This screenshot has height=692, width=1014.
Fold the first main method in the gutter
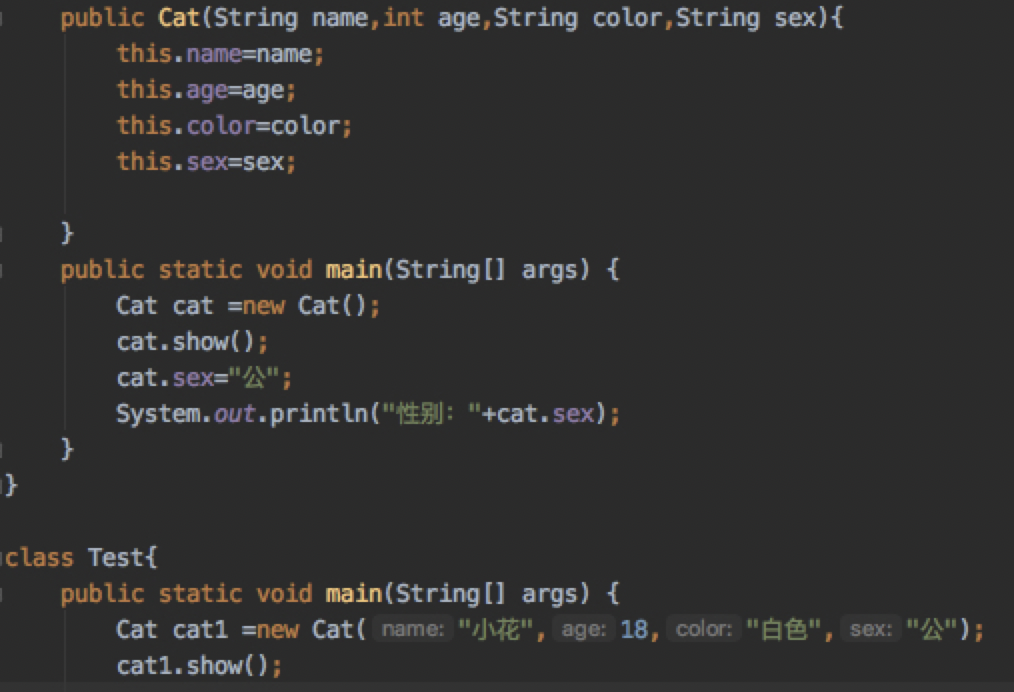[x=4, y=270]
